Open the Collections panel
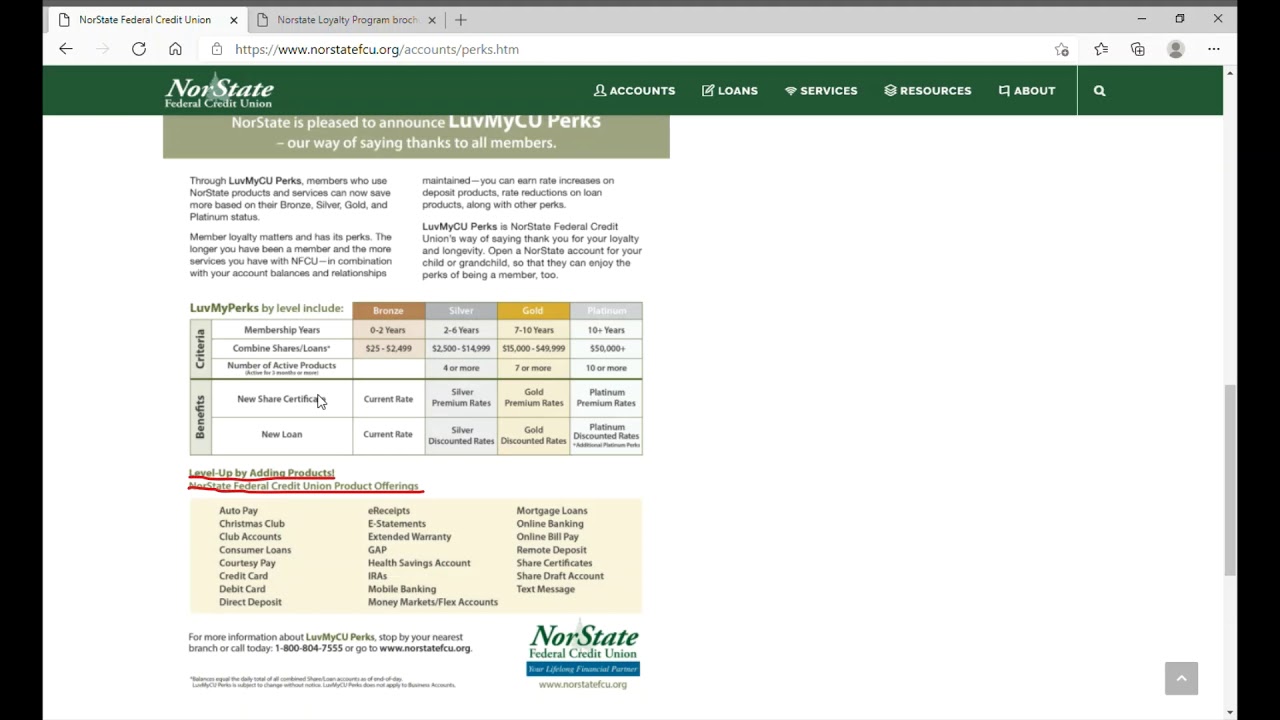1280x720 pixels. [1138, 49]
